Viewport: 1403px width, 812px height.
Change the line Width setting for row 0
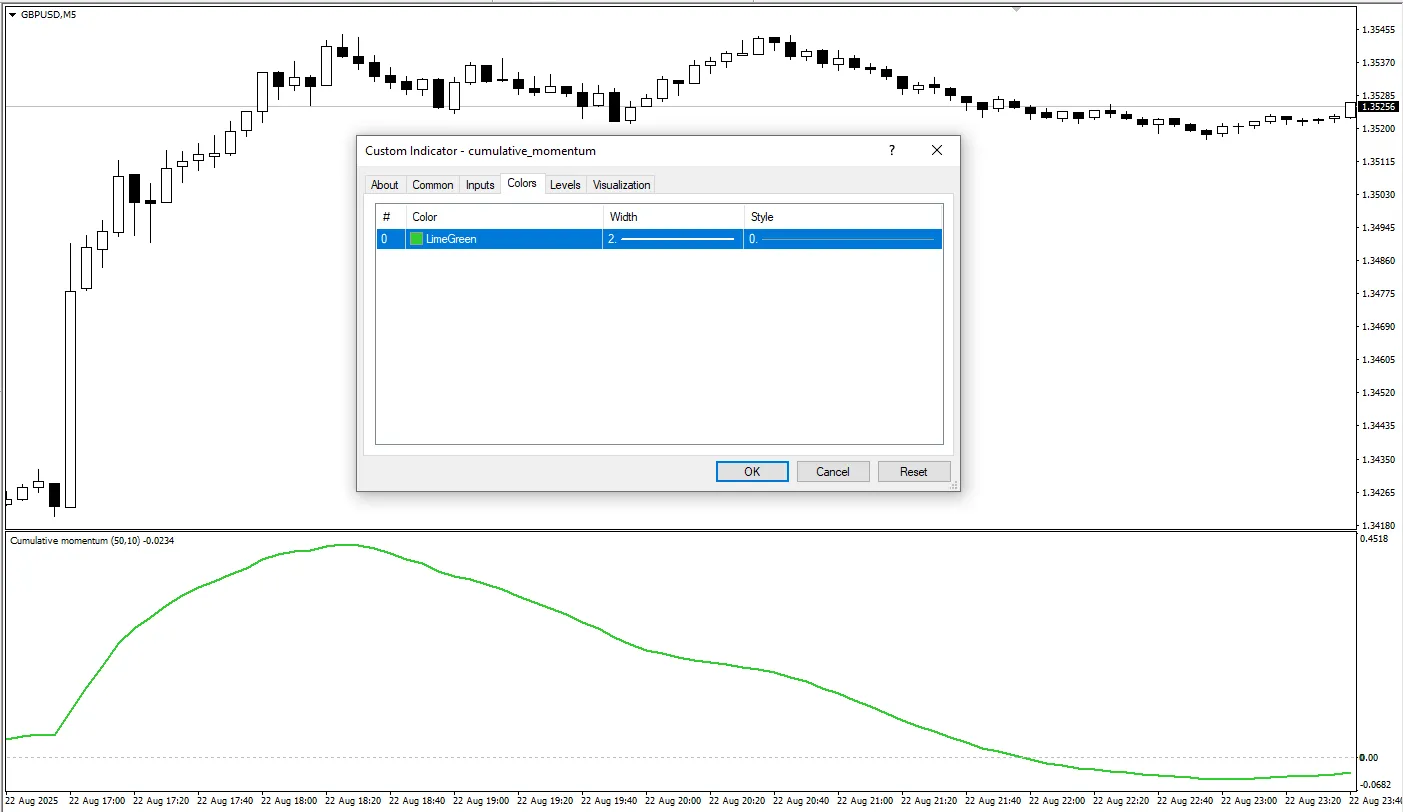click(670, 238)
